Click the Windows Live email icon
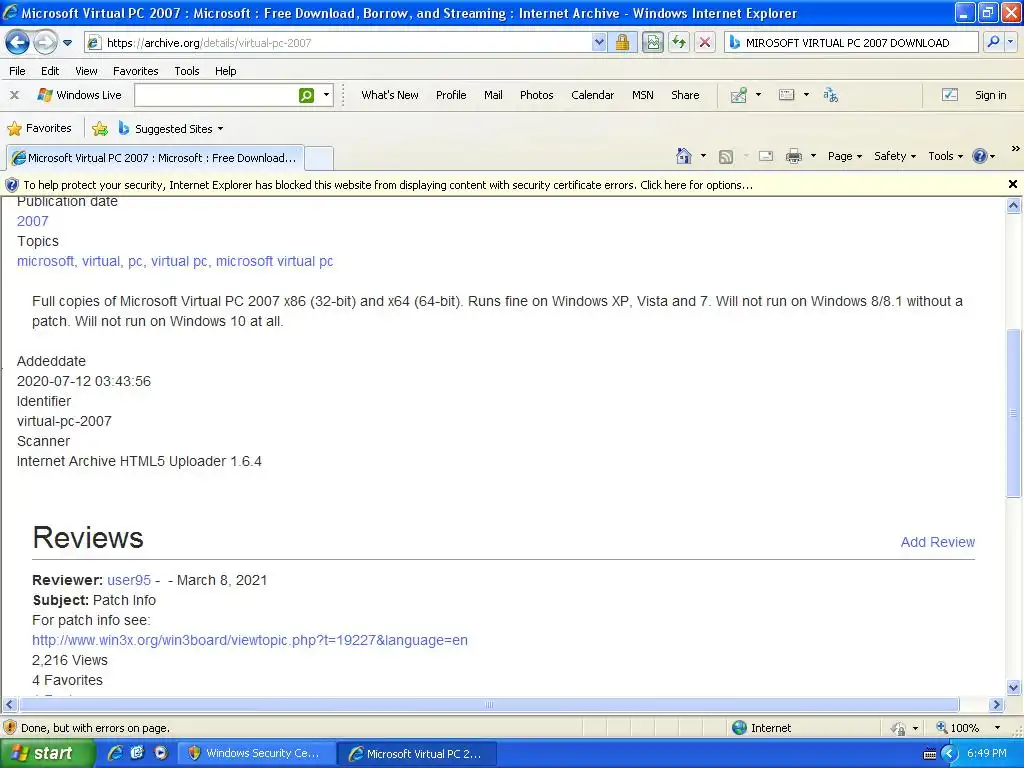The width and height of the screenshot is (1024, 768). [786, 95]
